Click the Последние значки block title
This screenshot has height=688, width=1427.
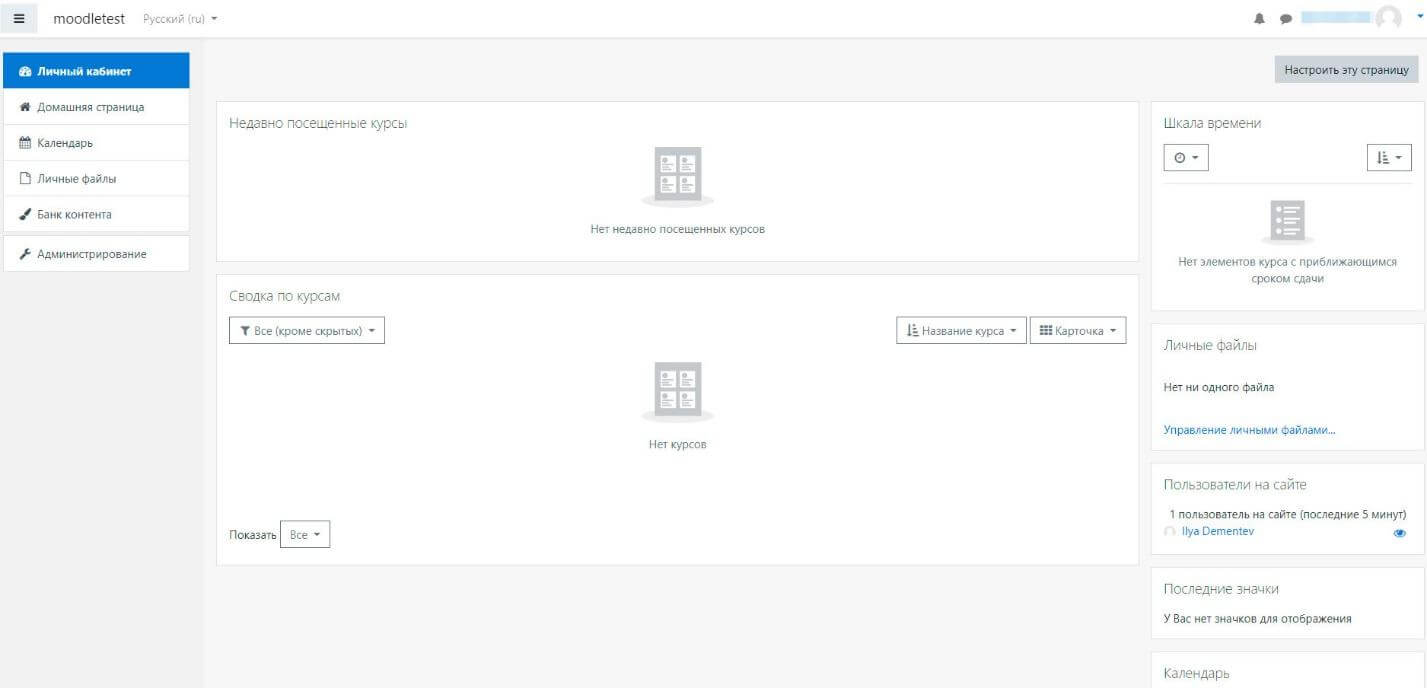click(x=1221, y=589)
